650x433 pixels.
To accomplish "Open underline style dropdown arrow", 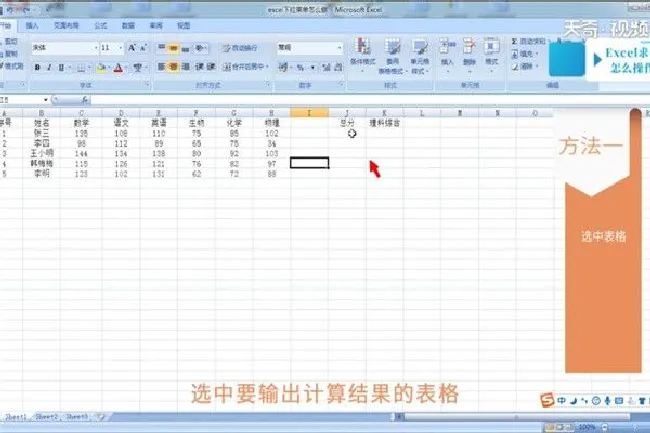I will 70,67.
